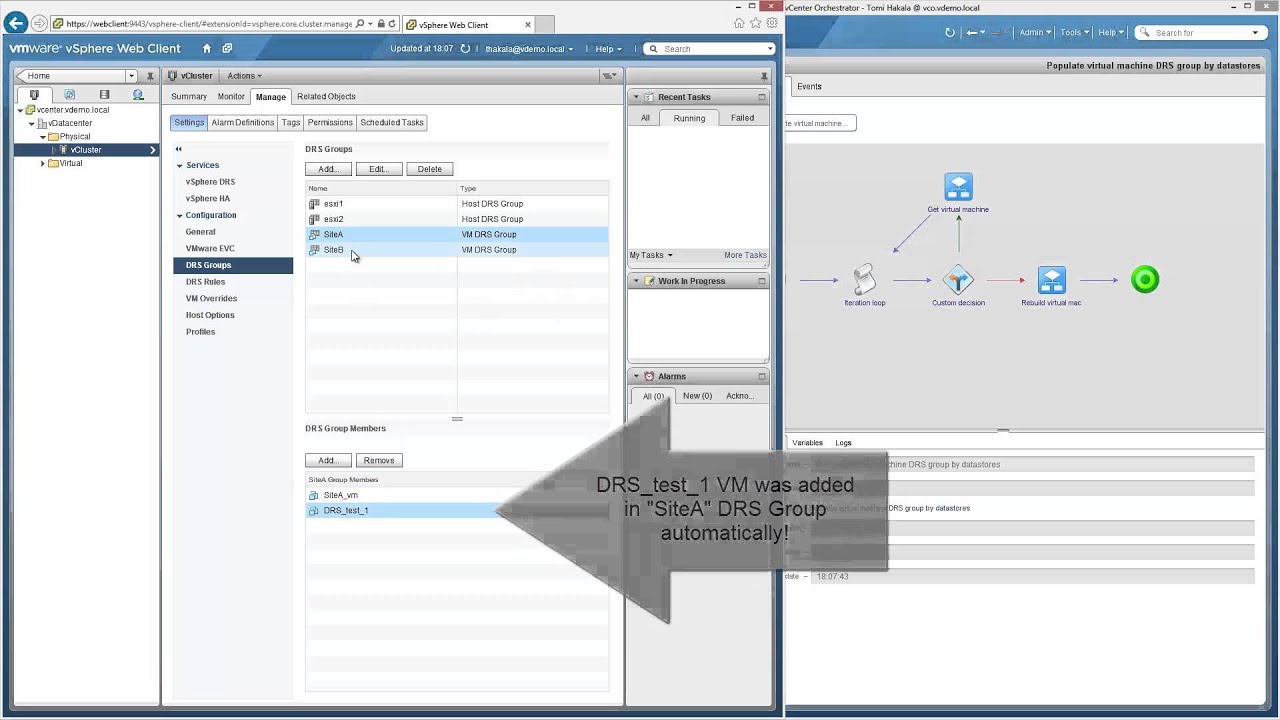Open Networking inventory tab icon
Screen dimensions: 1280x720
139,95
